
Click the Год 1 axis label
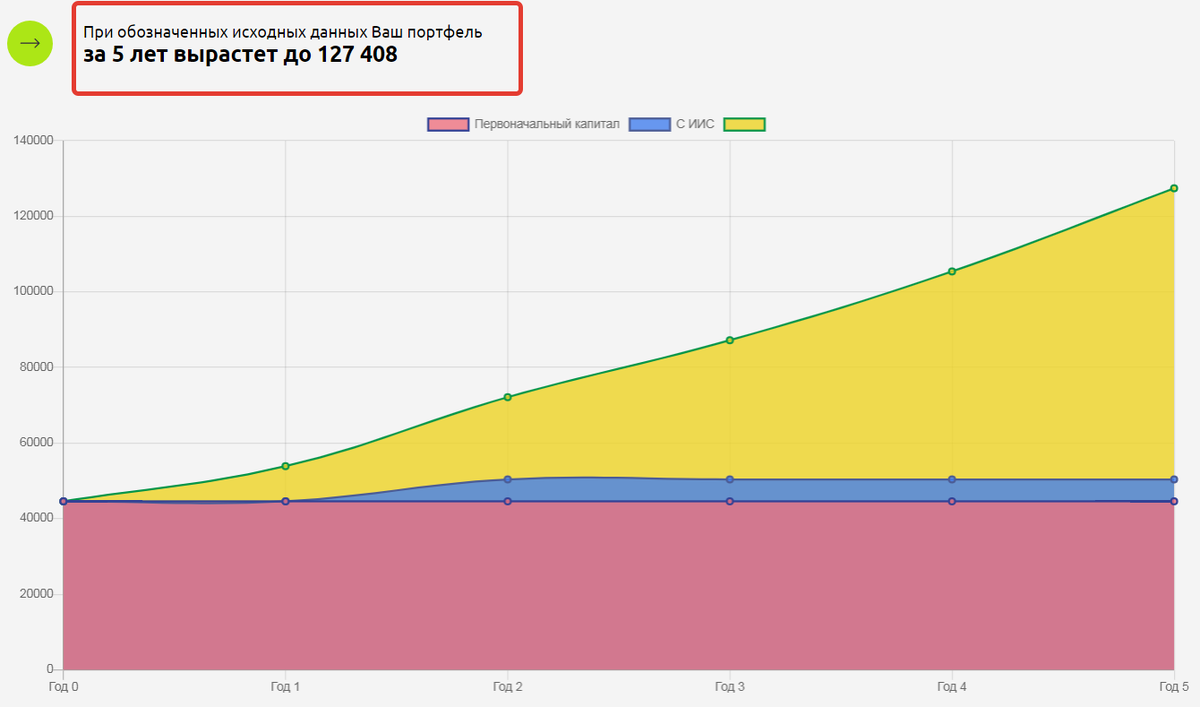[286, 687]
